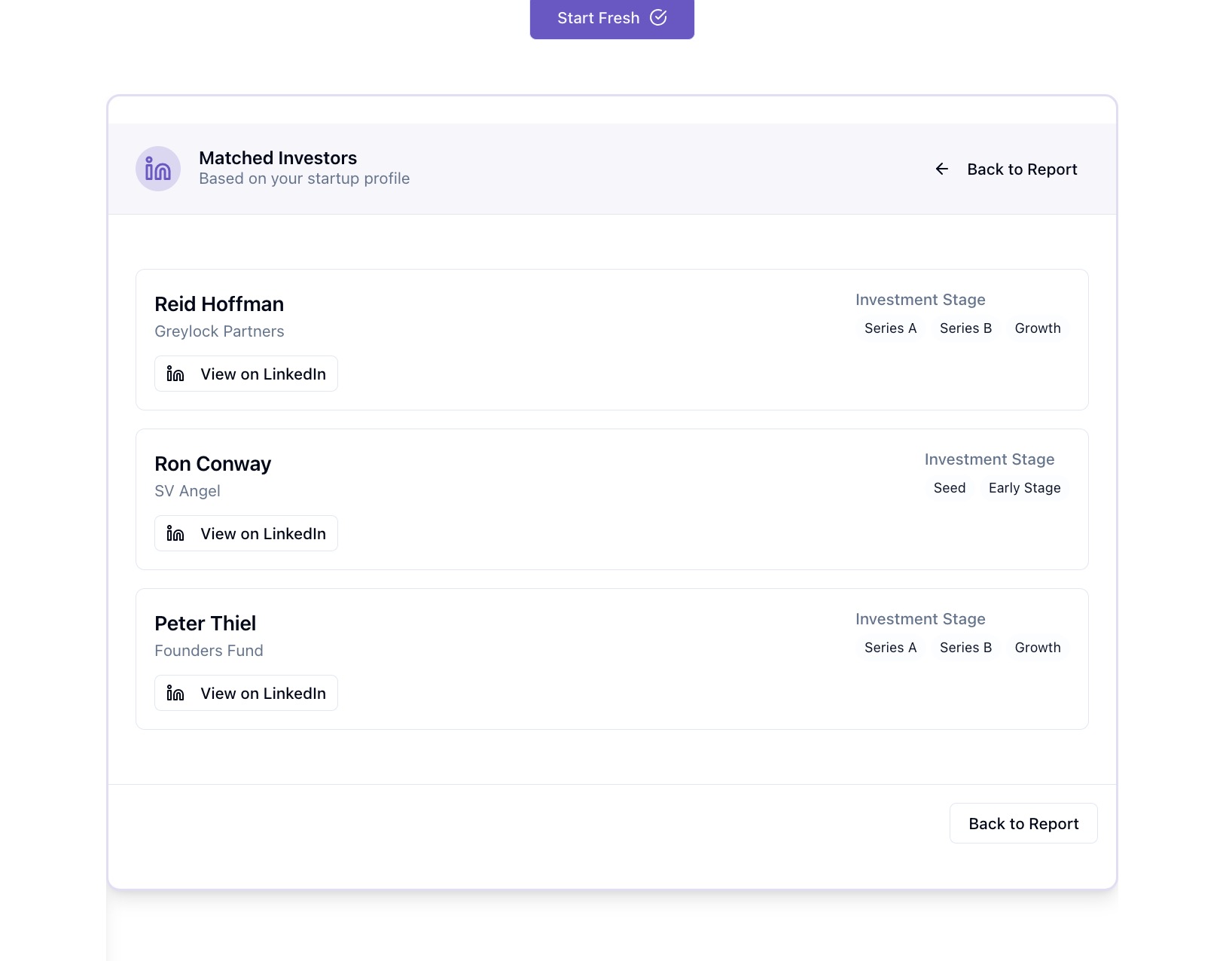Click the checkmark icon in Start Fresh
Screen dimensions: 1232x961
(658, 17)
